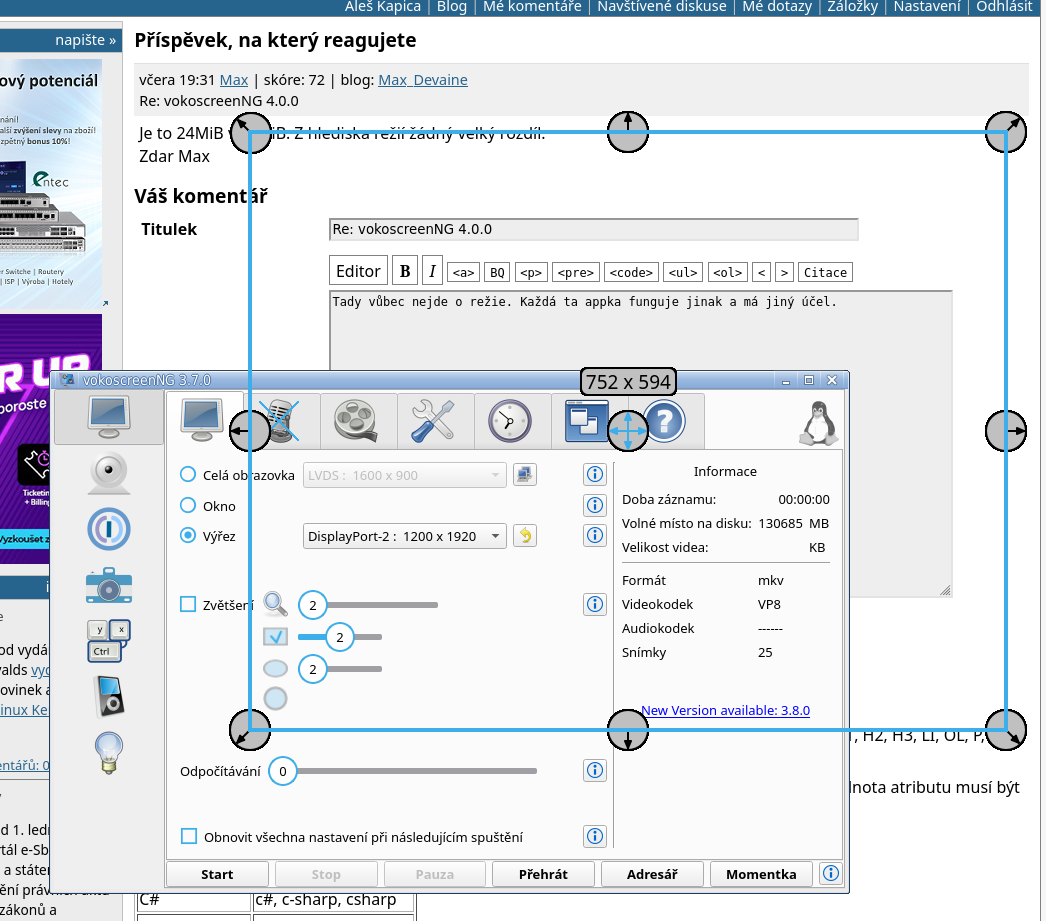Click the Momentka button

click(760, 874)
